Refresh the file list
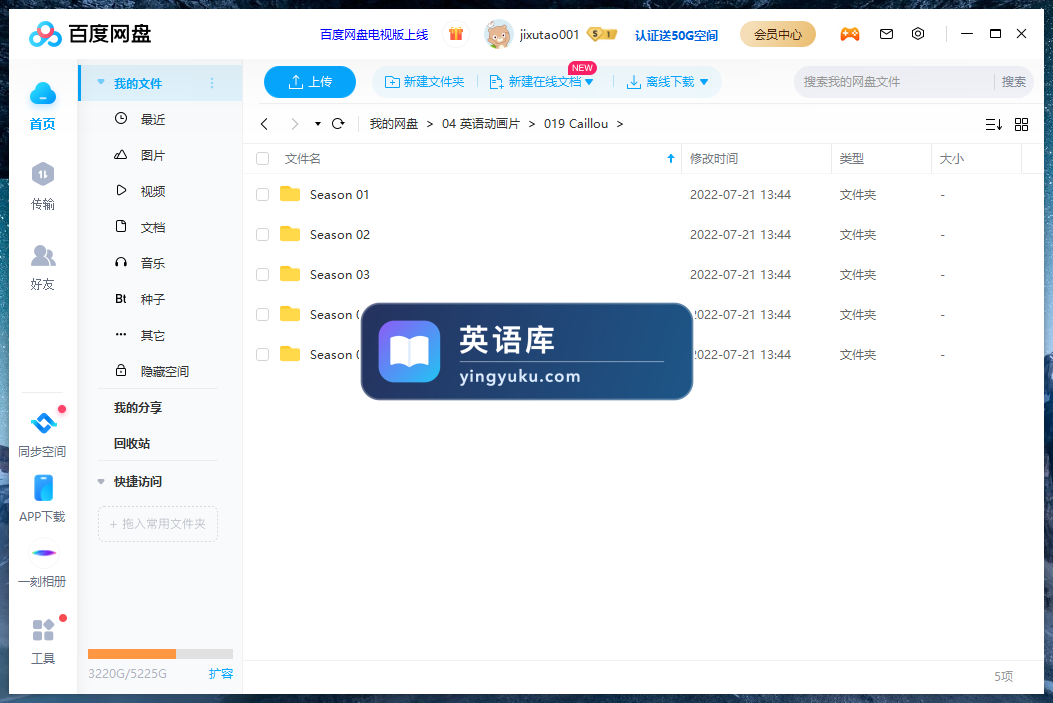The height and width of the screenshot is (703, 1053). [x=338, y=124]
